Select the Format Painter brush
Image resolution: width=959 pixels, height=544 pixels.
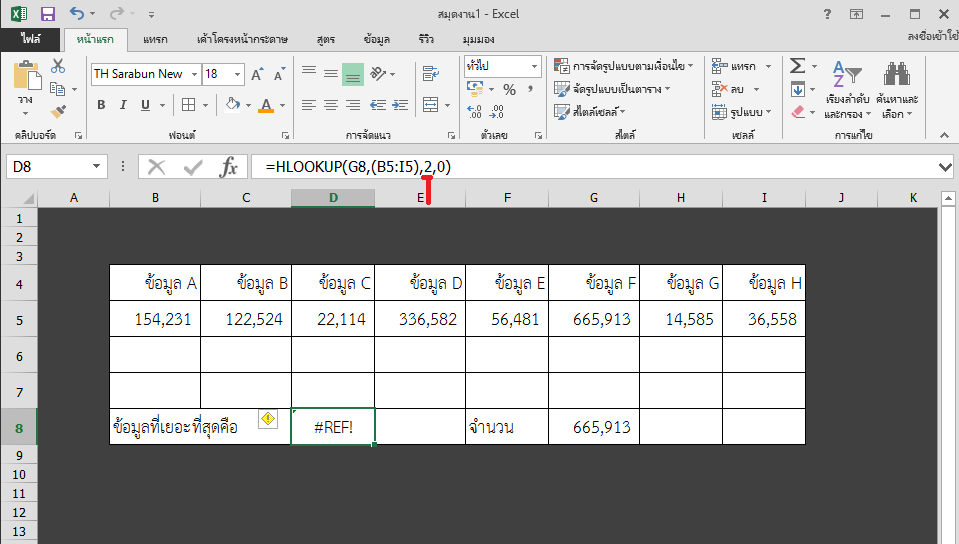(58, 110)
